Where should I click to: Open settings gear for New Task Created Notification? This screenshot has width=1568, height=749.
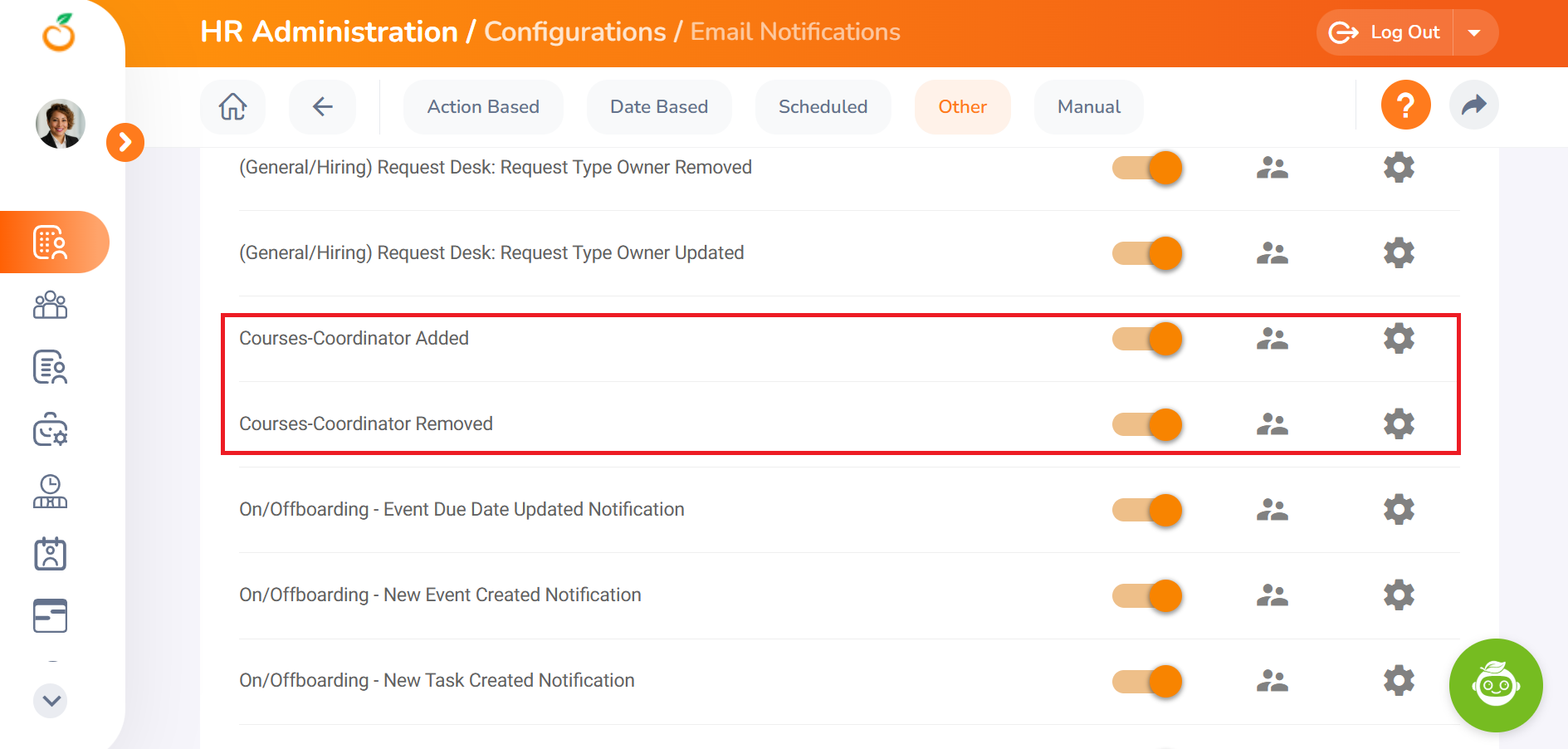click(x=1399, y=681)
